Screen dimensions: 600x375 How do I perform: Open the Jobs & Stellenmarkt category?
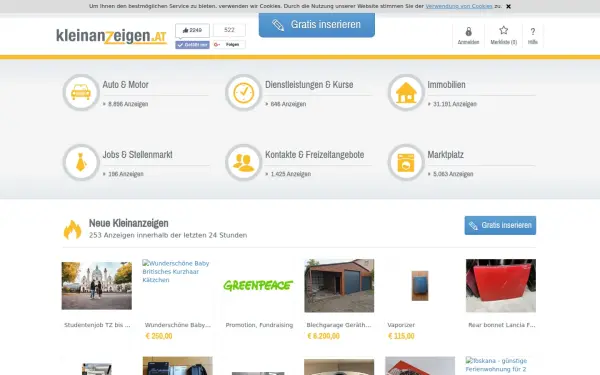pos(137,155)
